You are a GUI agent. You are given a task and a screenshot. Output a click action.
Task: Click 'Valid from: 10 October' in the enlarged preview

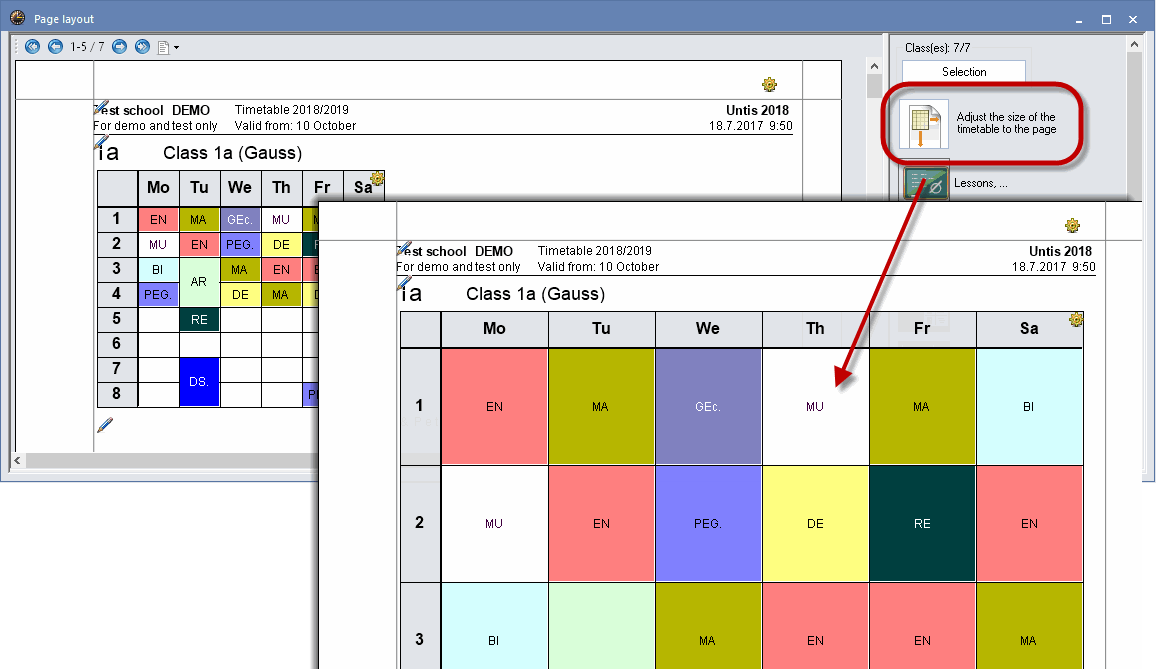tap(598, 267)
